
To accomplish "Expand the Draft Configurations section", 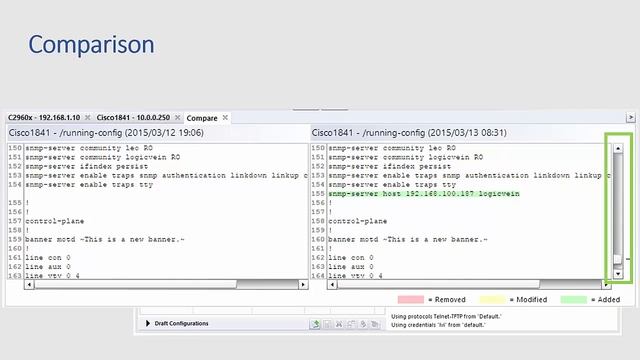I will coord(148,323).
